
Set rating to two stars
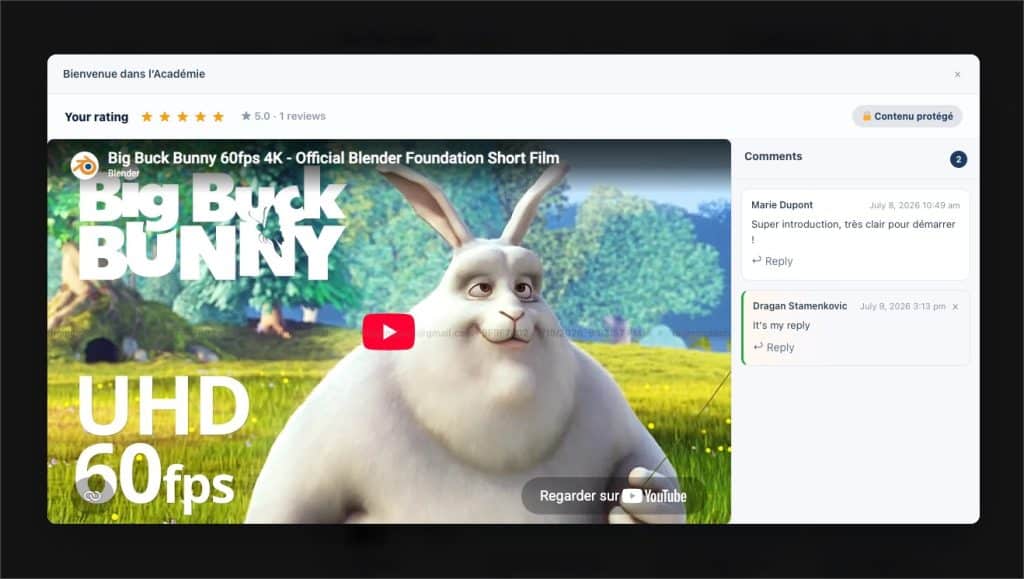pyautogui.click(x=165, y=117)
